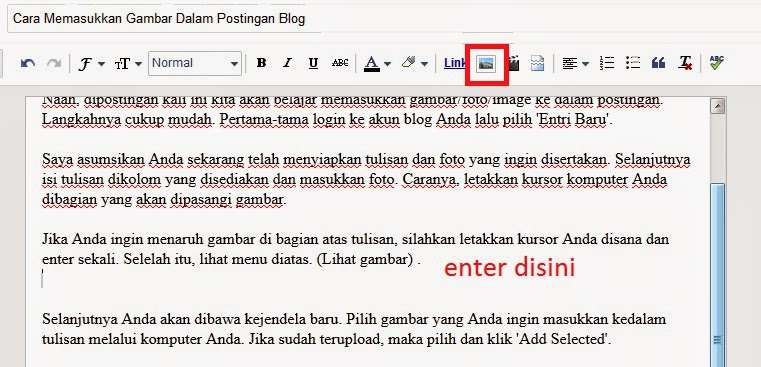The width and height of the screenshot is (761, 367).
Task: Click the text highlight marker icon
Action: (409, 63)
